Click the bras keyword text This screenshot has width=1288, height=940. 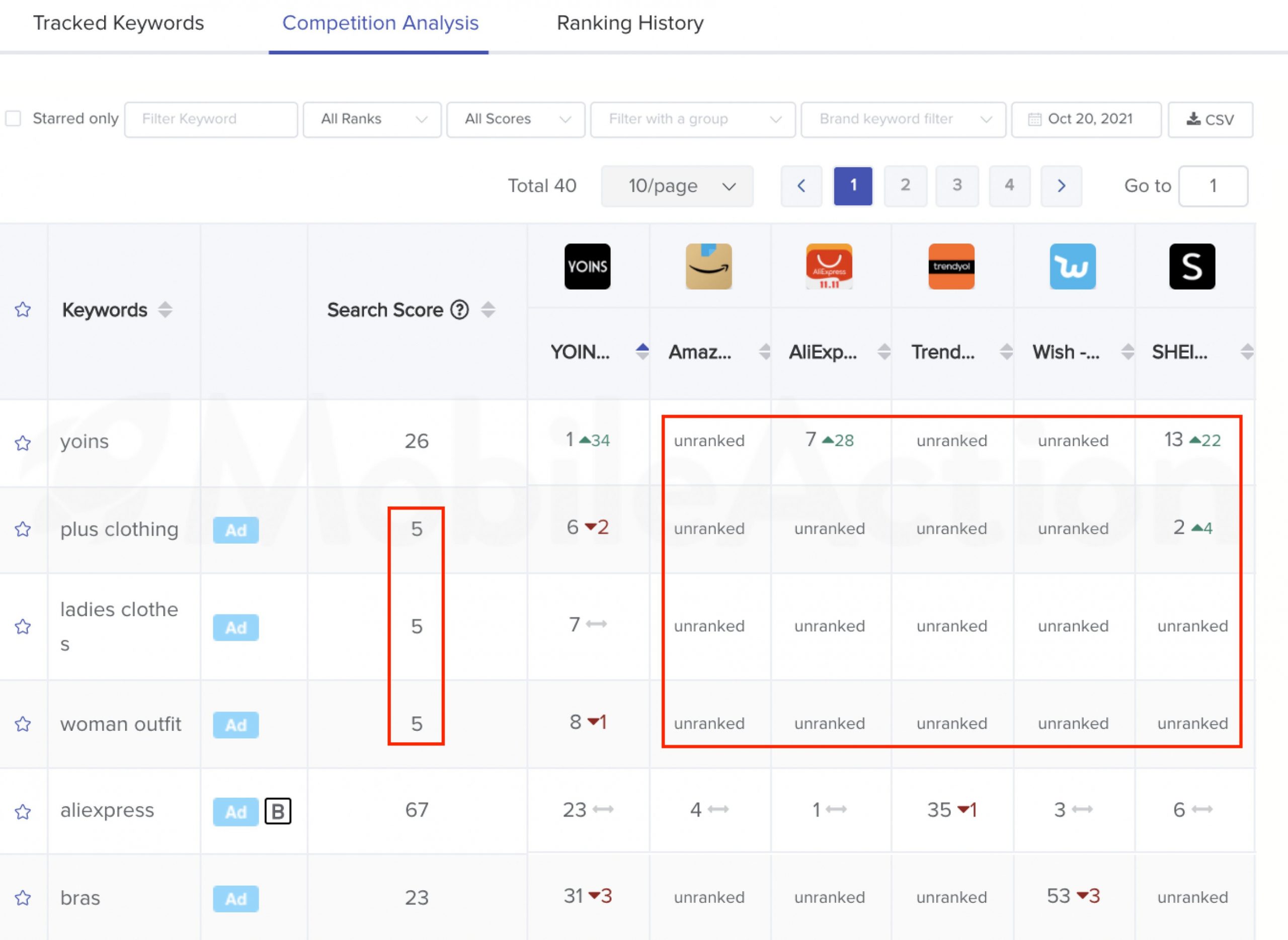[x=80, y=898]
